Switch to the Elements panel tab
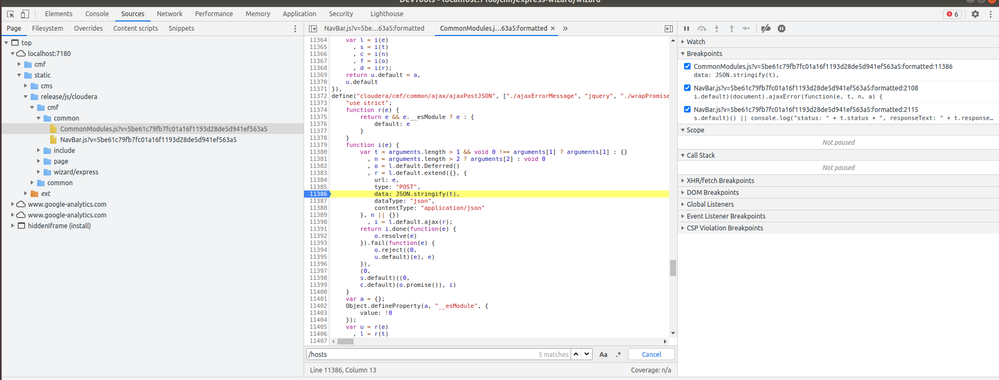Viewport: 999px width, 380px height. [x=59, y=14]
